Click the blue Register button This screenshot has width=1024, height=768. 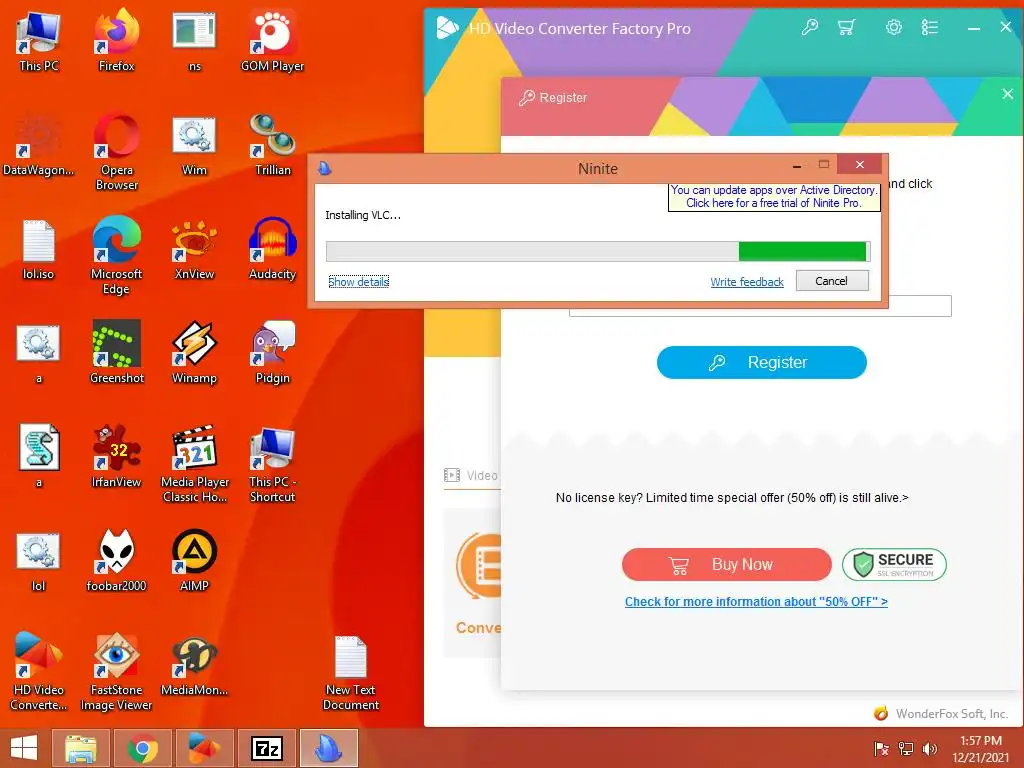coord(761,362)
